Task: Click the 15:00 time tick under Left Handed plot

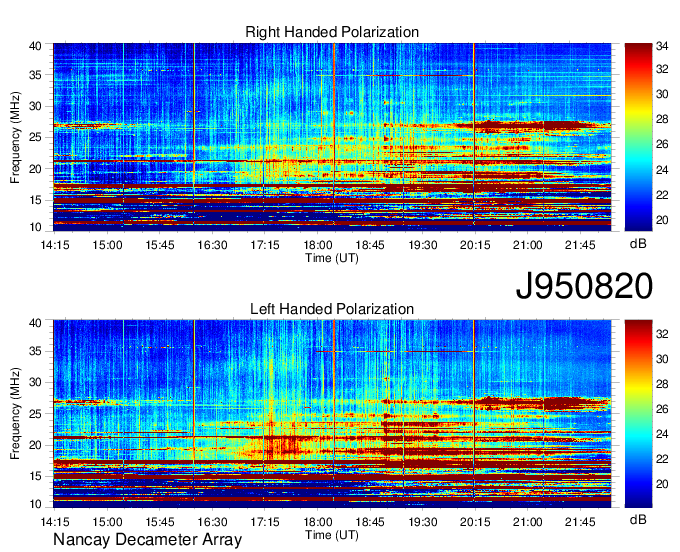Action: pyautogui.click(x=107, y=522)
